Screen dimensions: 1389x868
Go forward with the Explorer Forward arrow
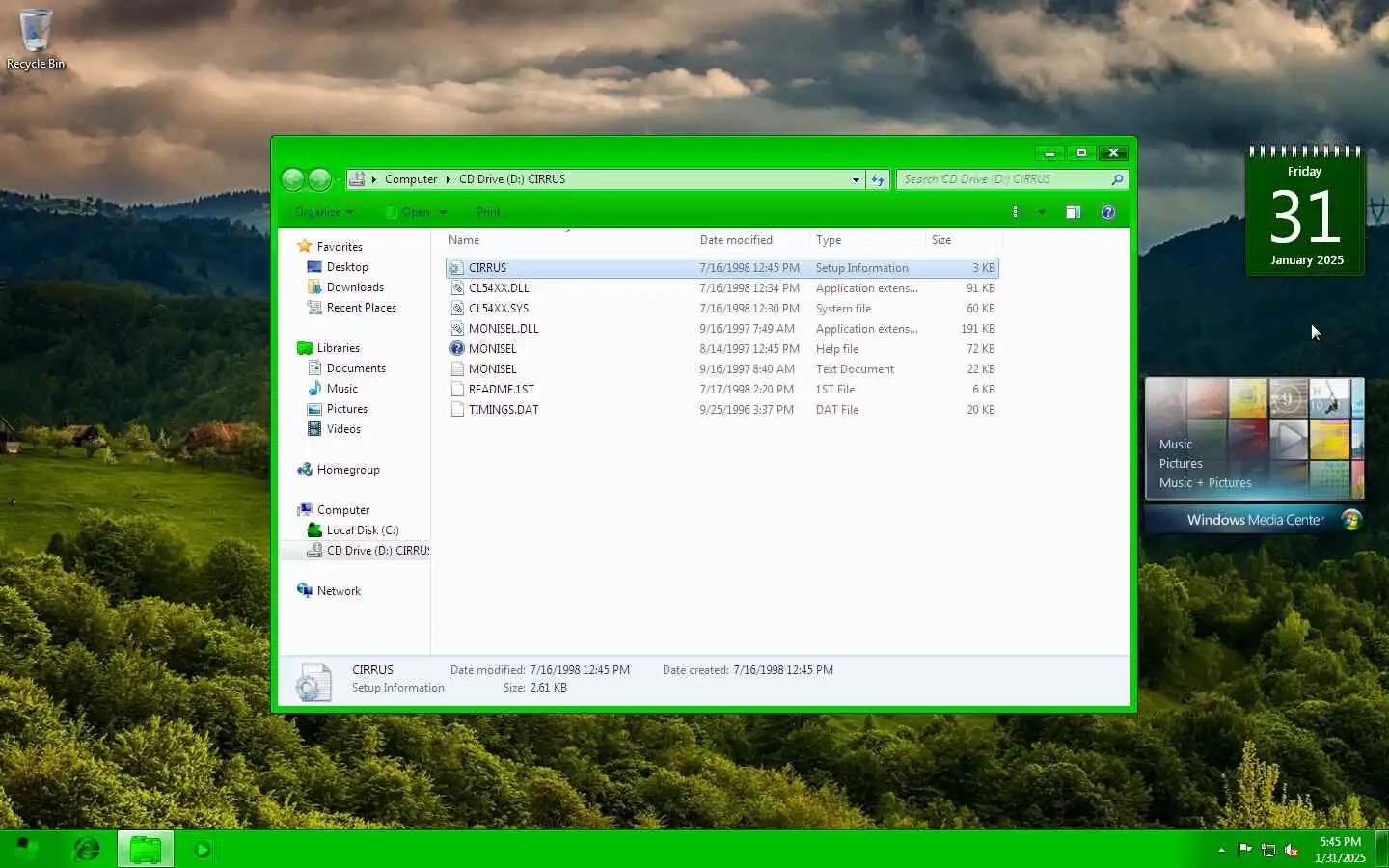(319, 179)
